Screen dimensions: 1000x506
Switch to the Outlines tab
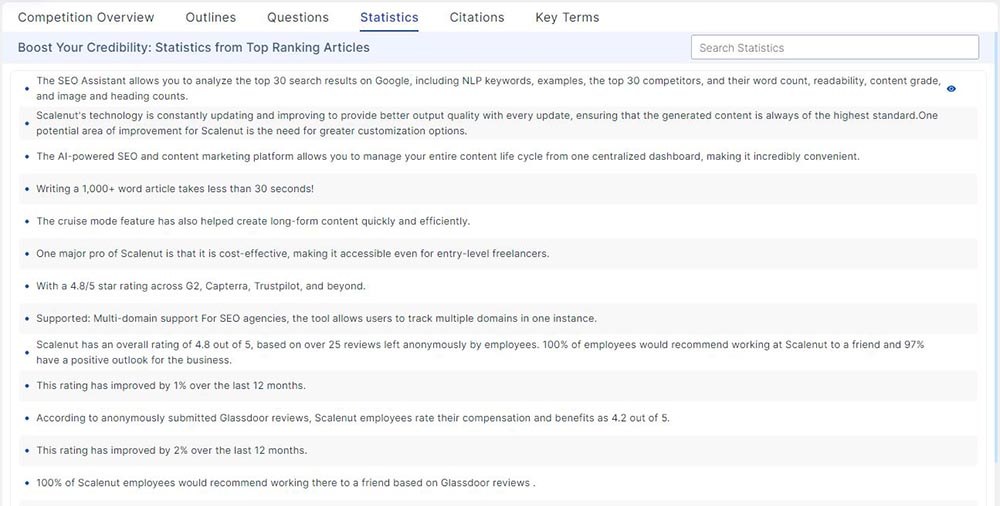pos(211,17)
